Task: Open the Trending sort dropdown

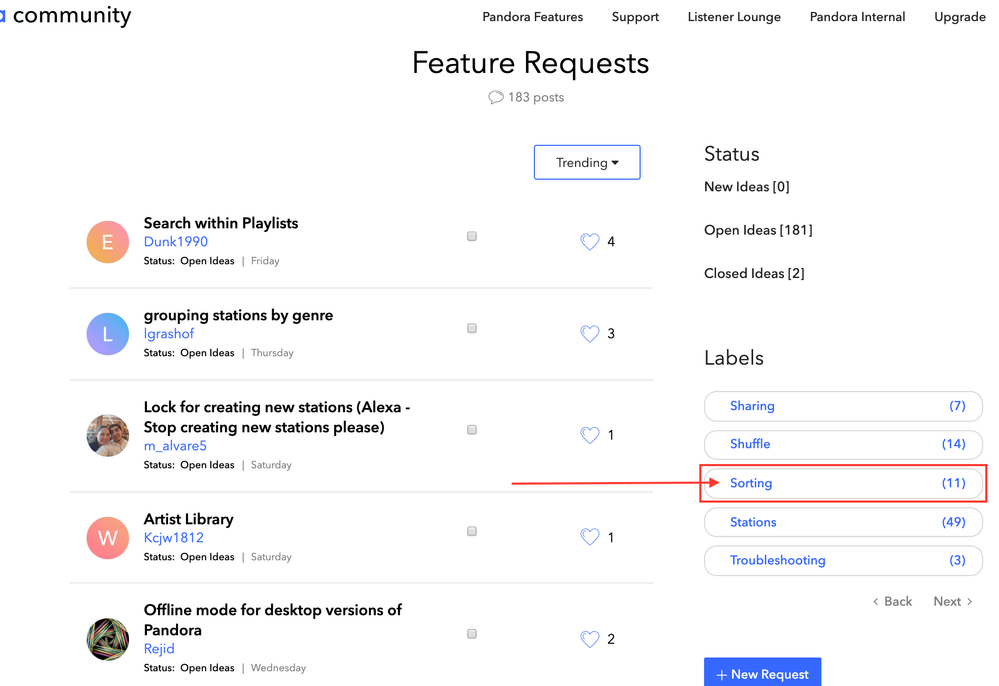Action: pos(587,162)
